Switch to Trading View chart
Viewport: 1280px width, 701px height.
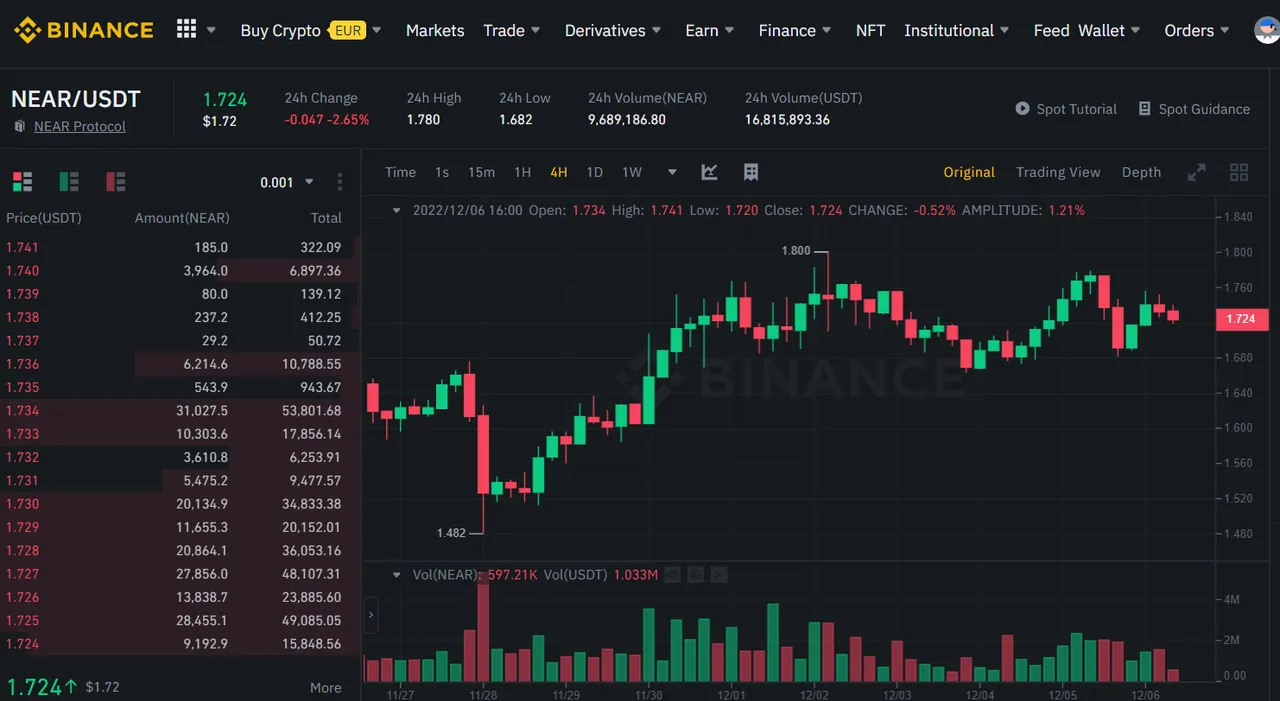[1058, 172]
